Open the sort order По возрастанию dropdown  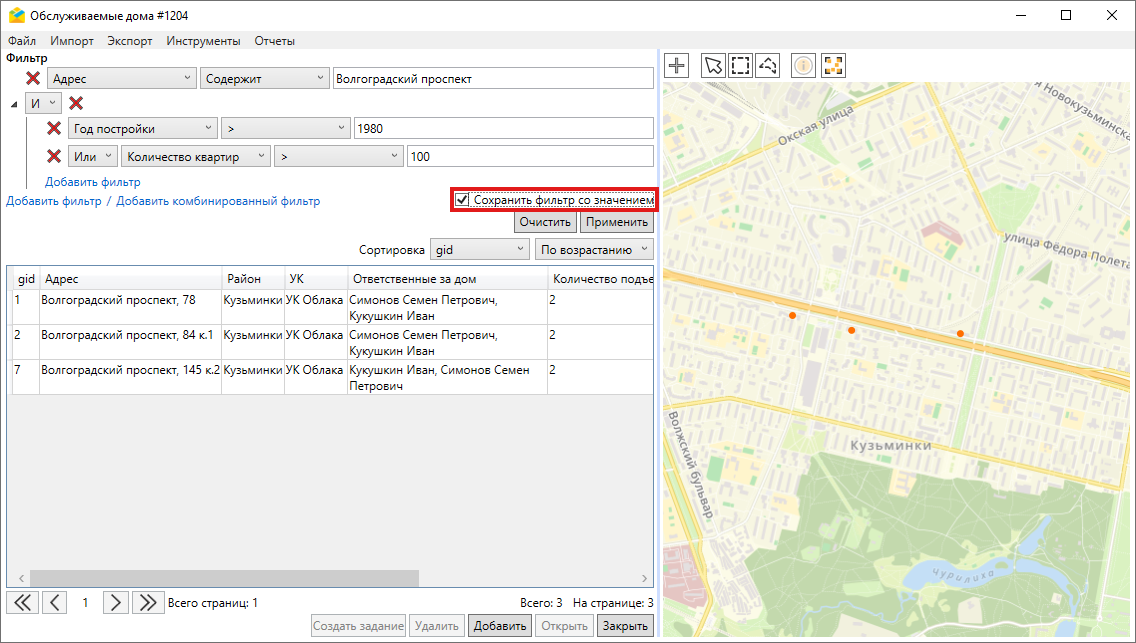coord(594,249)
